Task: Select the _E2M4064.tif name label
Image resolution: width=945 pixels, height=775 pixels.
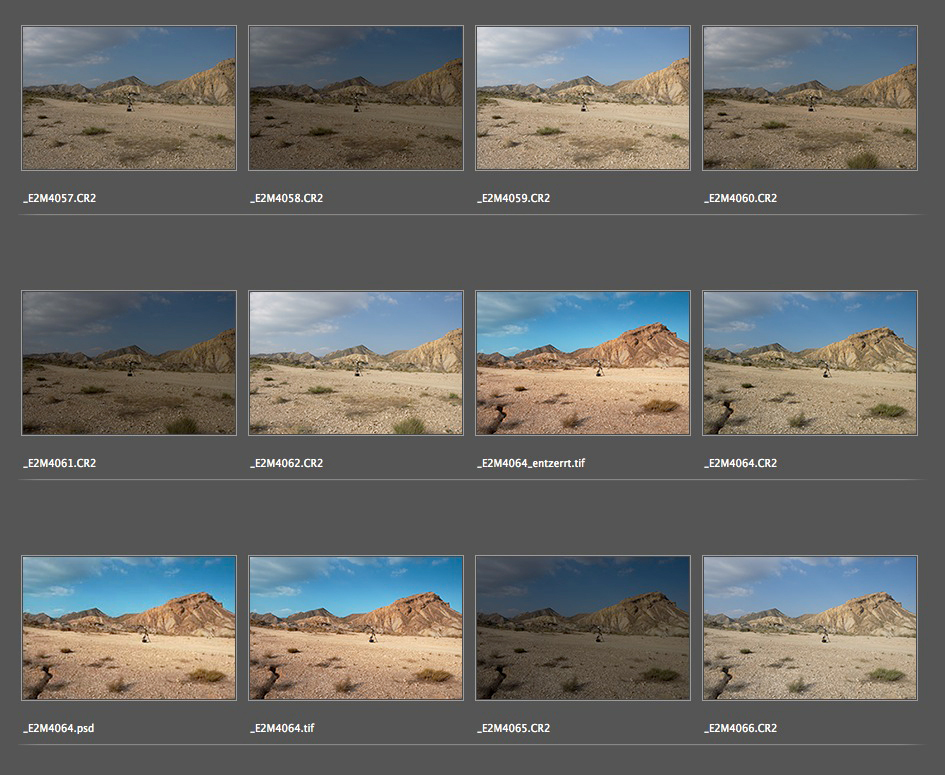Action: 283,728
